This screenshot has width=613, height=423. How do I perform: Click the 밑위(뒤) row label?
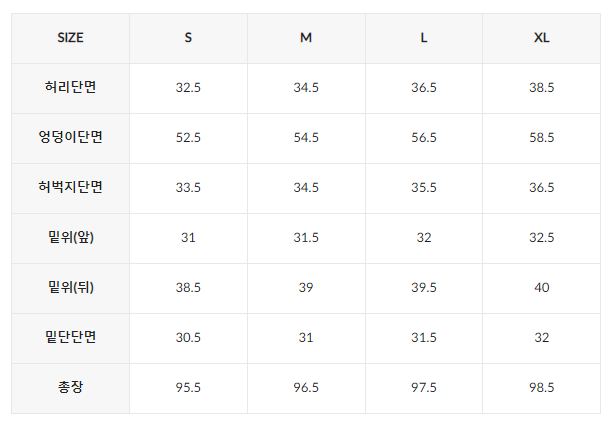tap(71, 287)
